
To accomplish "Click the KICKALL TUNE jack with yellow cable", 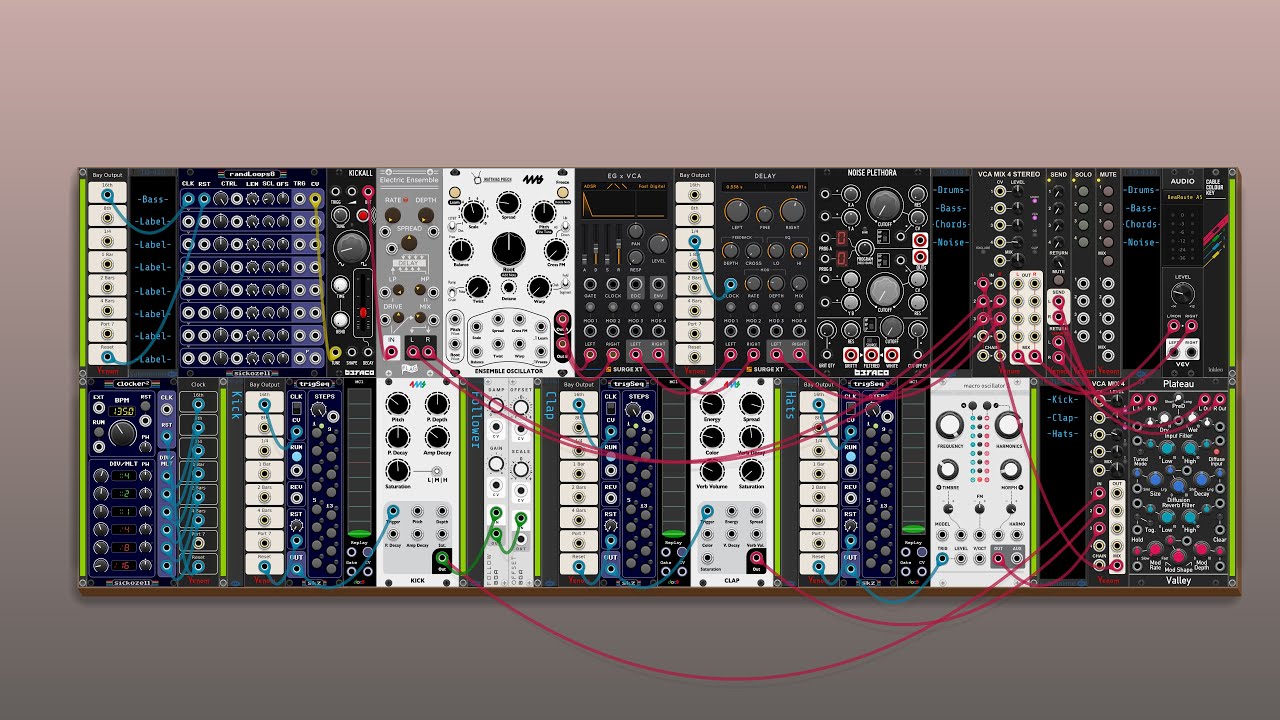I will (x=336, y=352).
